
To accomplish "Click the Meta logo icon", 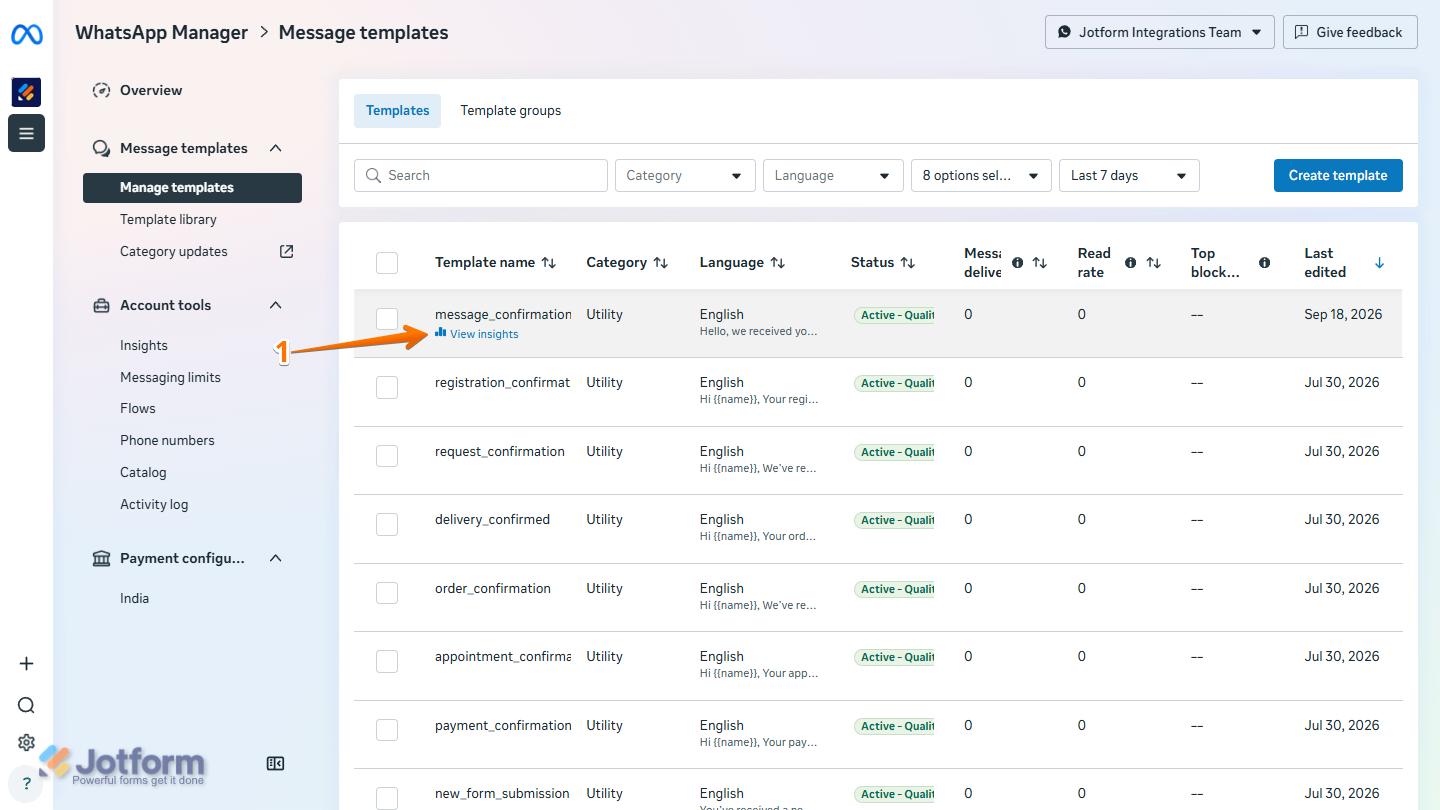I will [26, 35].
